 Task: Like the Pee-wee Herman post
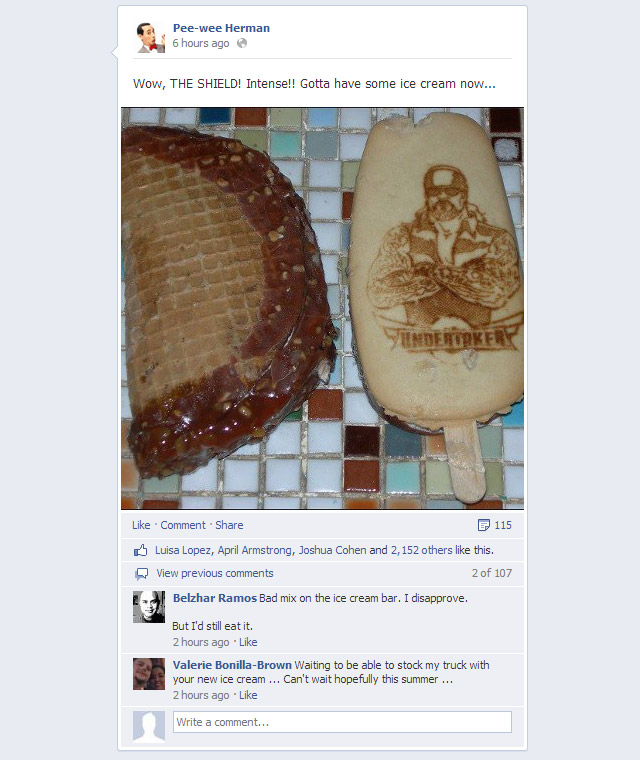[x=141, y=525]
